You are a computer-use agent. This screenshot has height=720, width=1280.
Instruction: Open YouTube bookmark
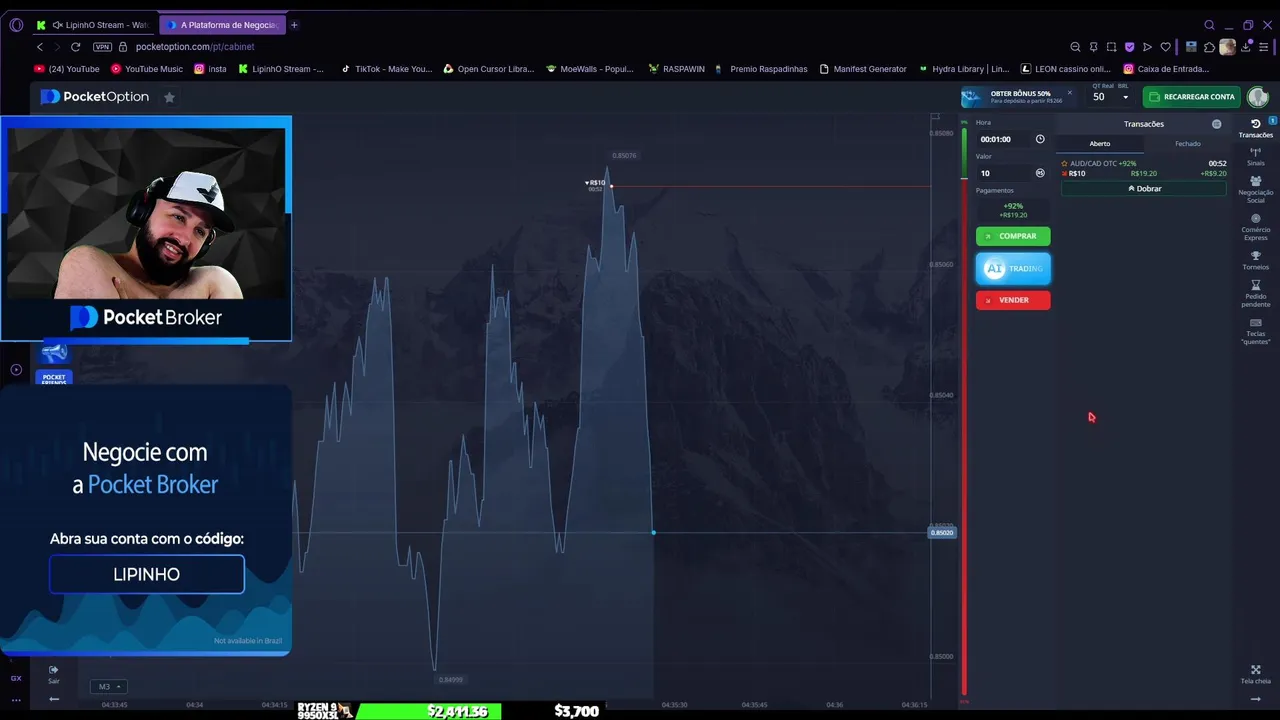tap(67, 69)
